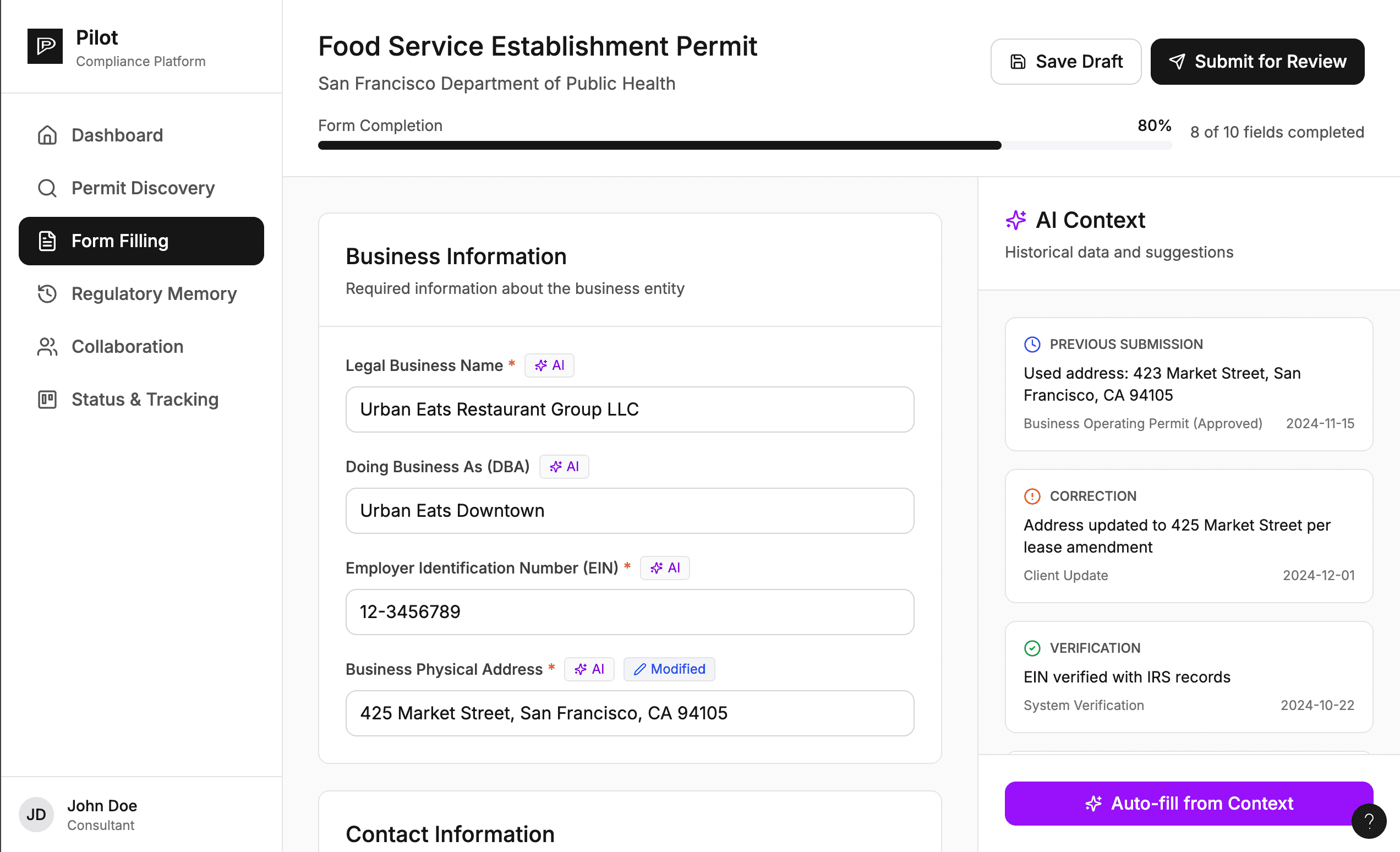Click the Pilot logo icon

[x=46, y=46]
